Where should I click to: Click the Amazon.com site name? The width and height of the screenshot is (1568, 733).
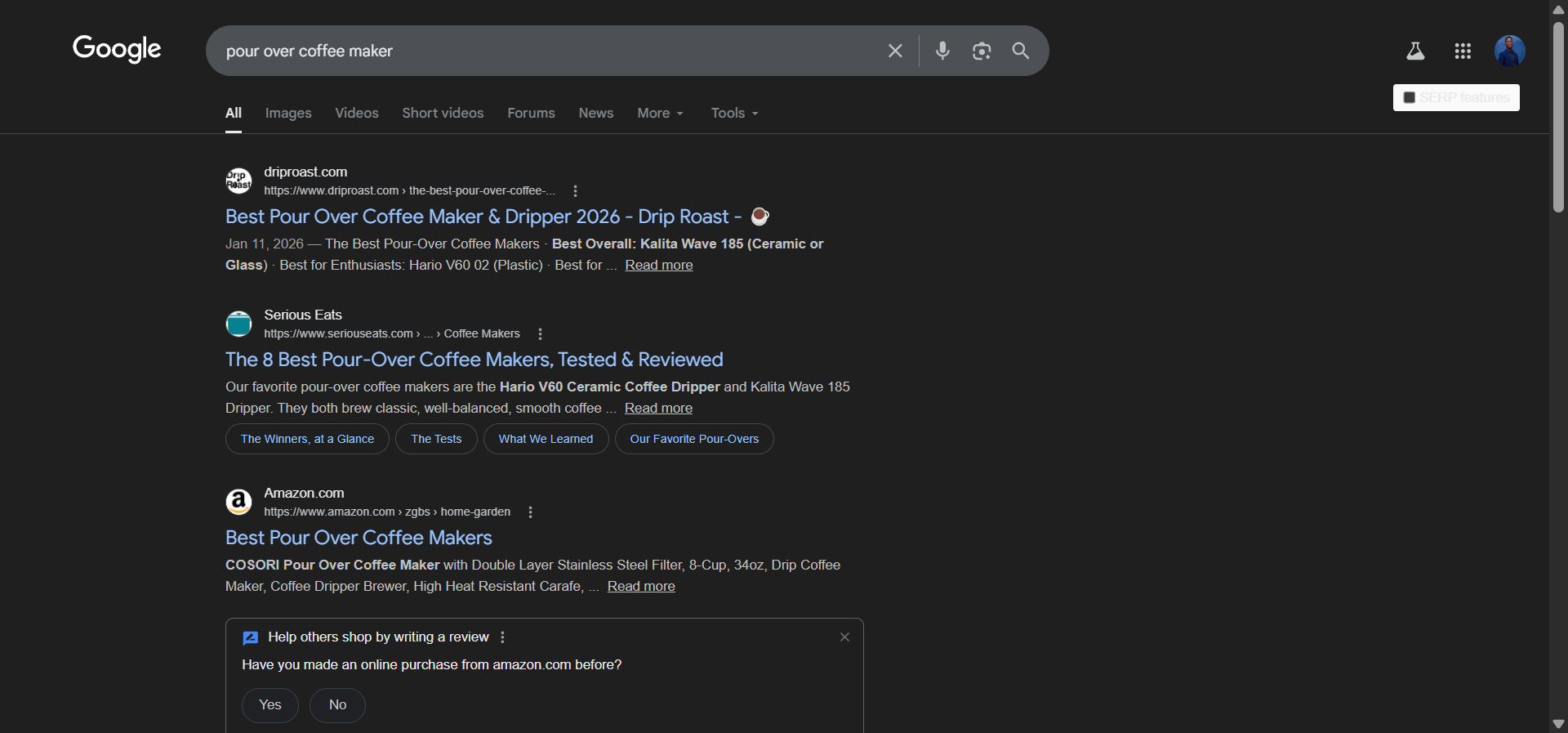pyautogui.click(x=304, y=493)
